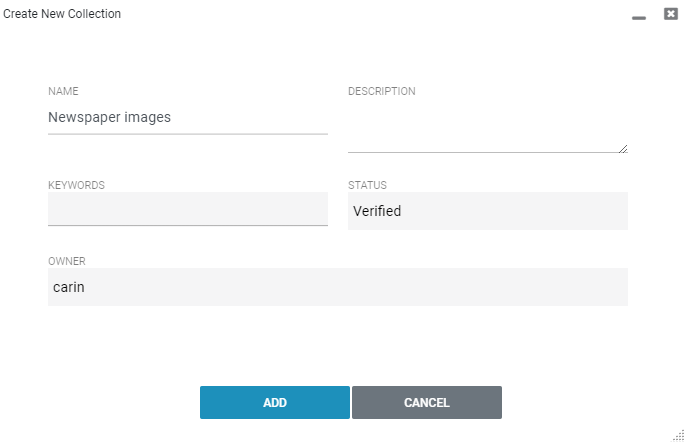Grab the Description textarea resize handle
Image resolution: width=684 pixels, height=442 pixels.
[x=623, y=149]
